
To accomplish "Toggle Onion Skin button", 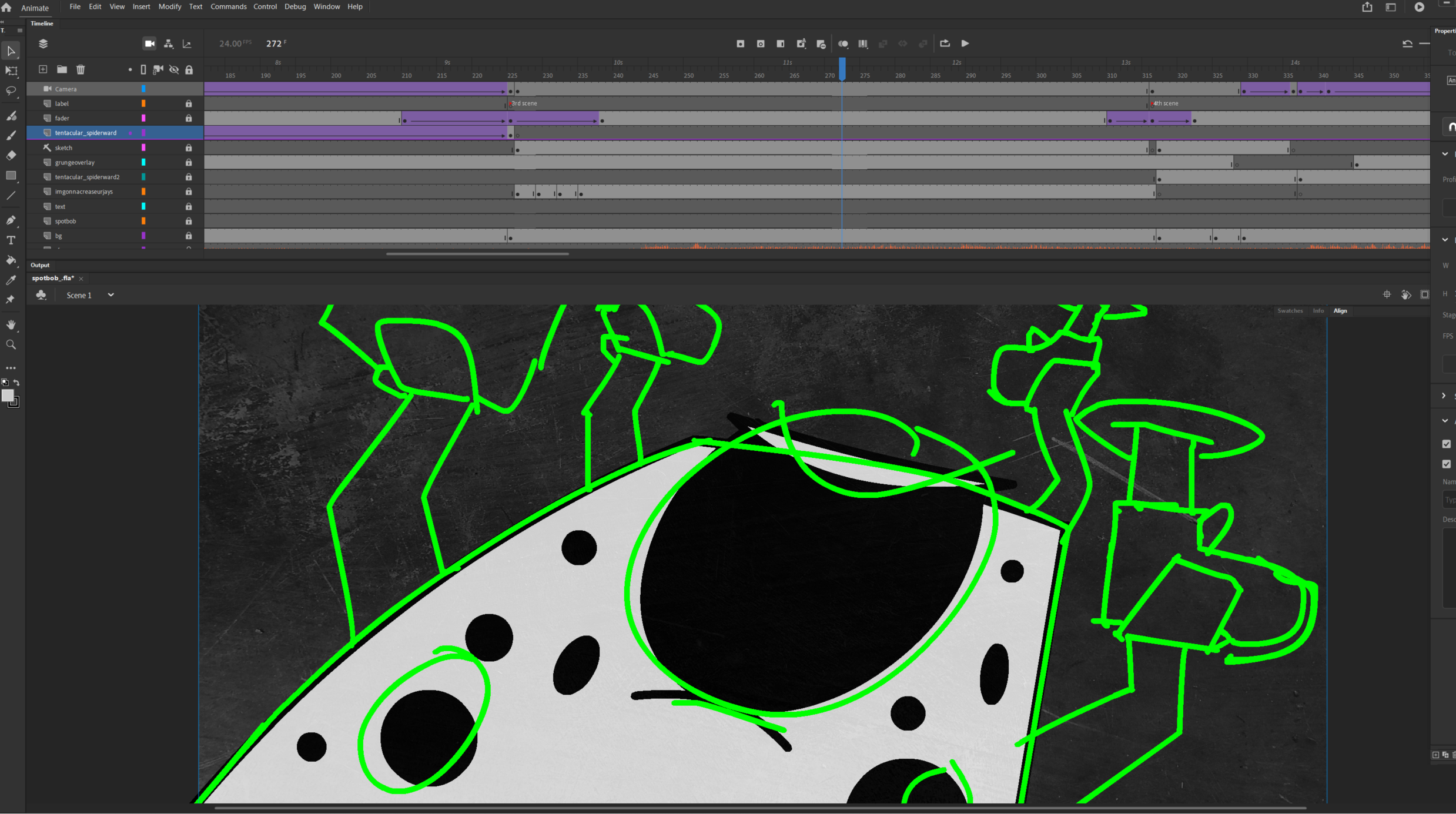I will pos(843,43).
